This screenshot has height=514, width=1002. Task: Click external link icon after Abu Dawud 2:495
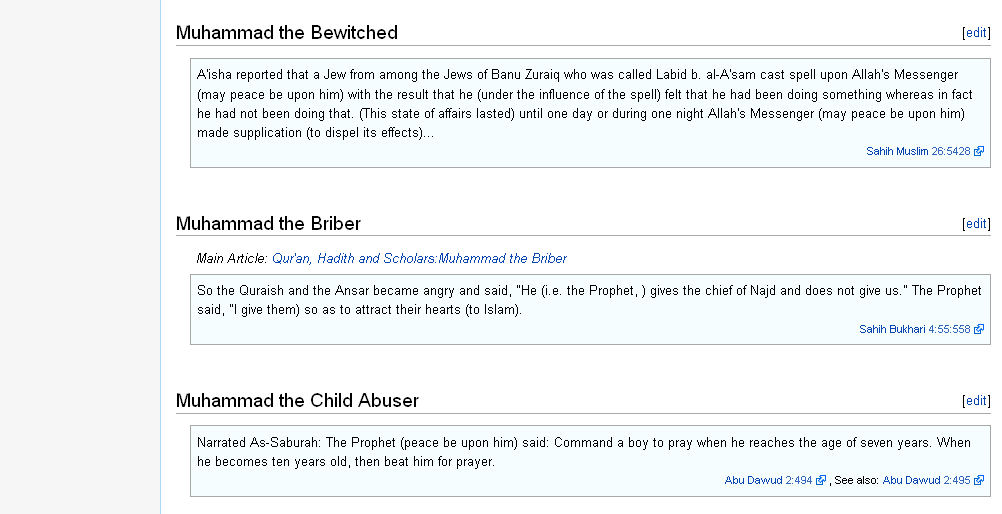pyautogui.click(x=978, y=480)
